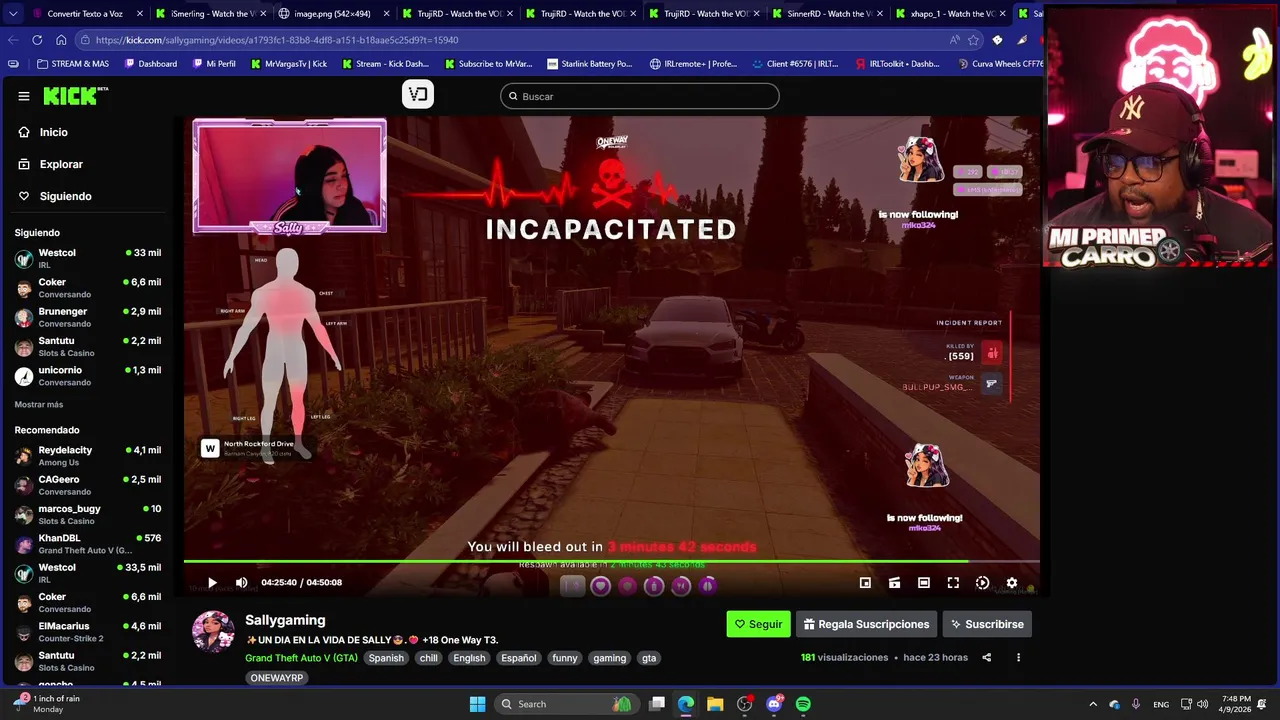
Task: Reload the page in browser
Action: [x=37, y=40]
